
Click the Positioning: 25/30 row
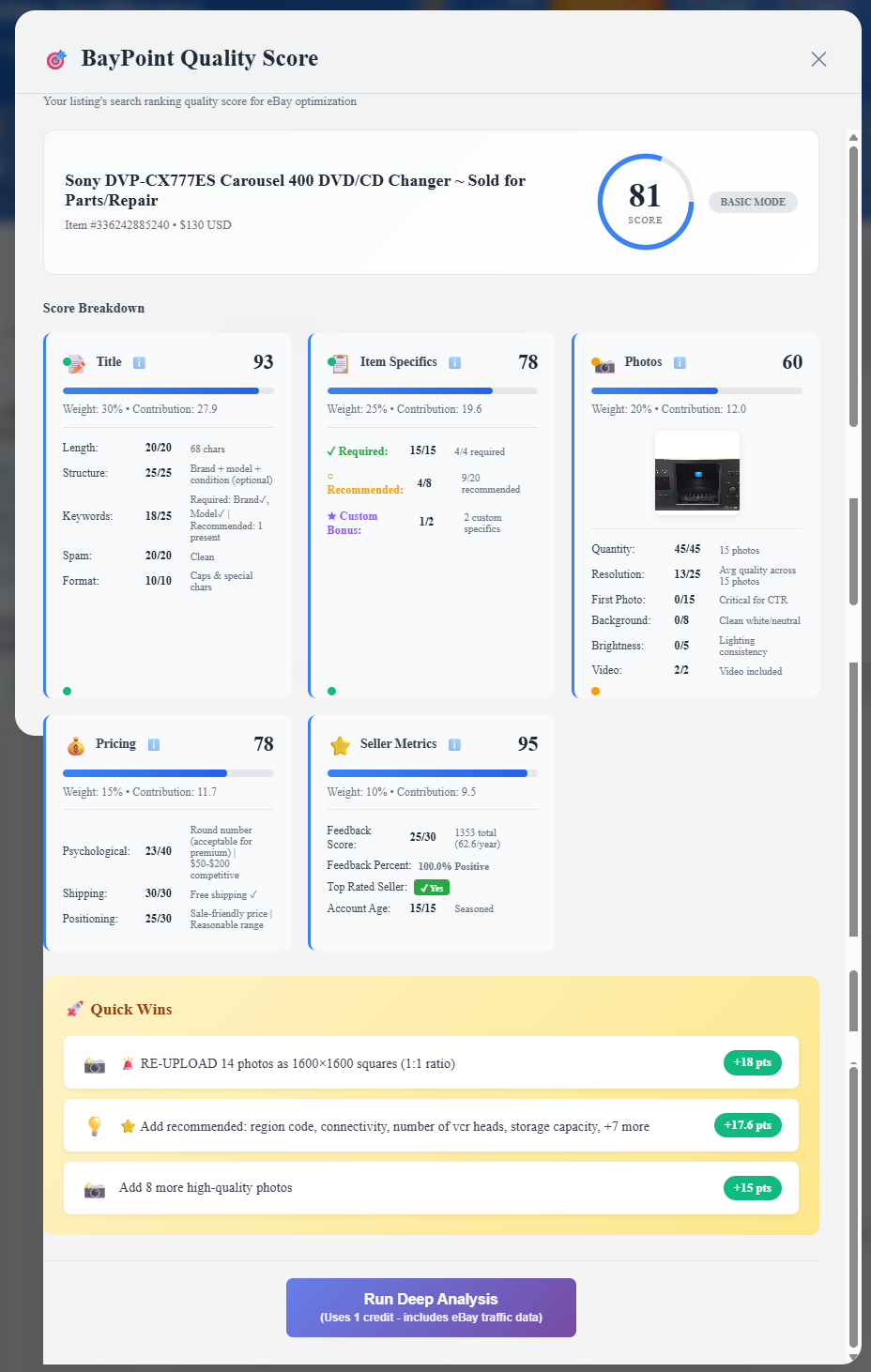coord(168,919)
